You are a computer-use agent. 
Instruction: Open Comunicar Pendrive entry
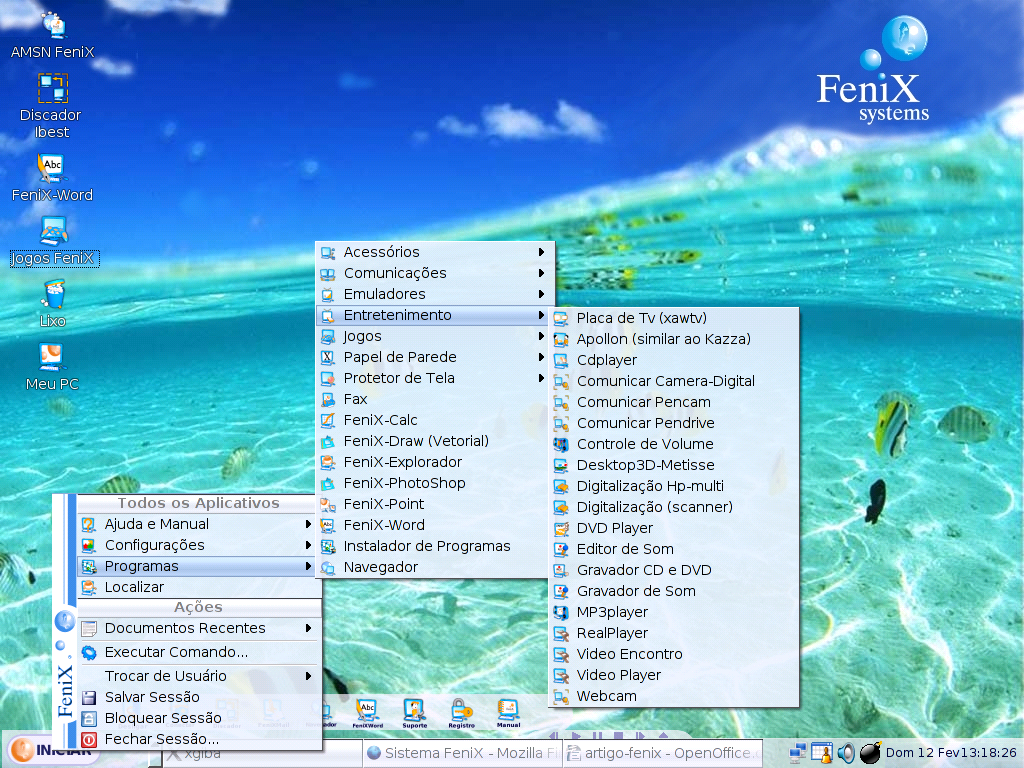click(x=673, y=423)
